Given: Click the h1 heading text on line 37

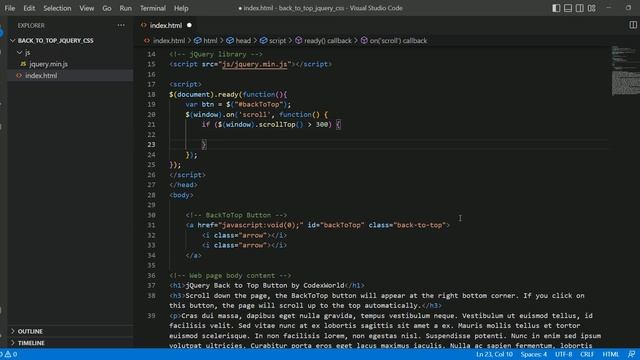Looking at the screenshot, I should click(x=264, y=285).
